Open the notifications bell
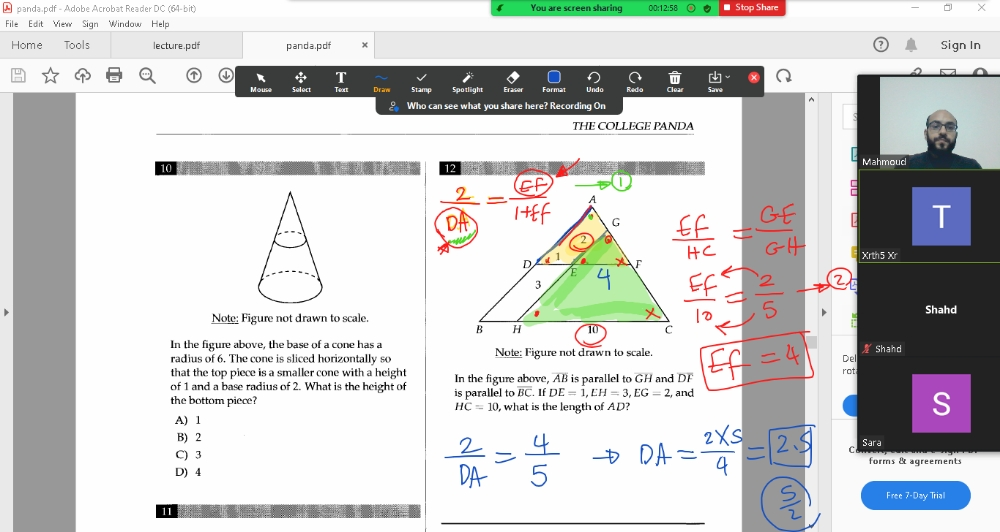The width and height of the screenshot is (1000, 532). coord(911,45)
